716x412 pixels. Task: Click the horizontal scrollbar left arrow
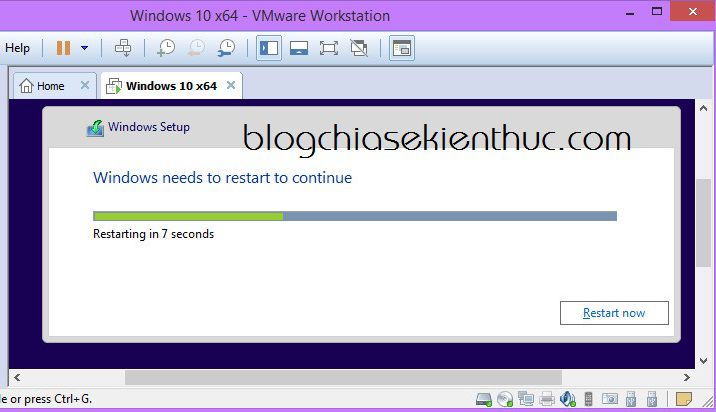[x=17, y=377]
